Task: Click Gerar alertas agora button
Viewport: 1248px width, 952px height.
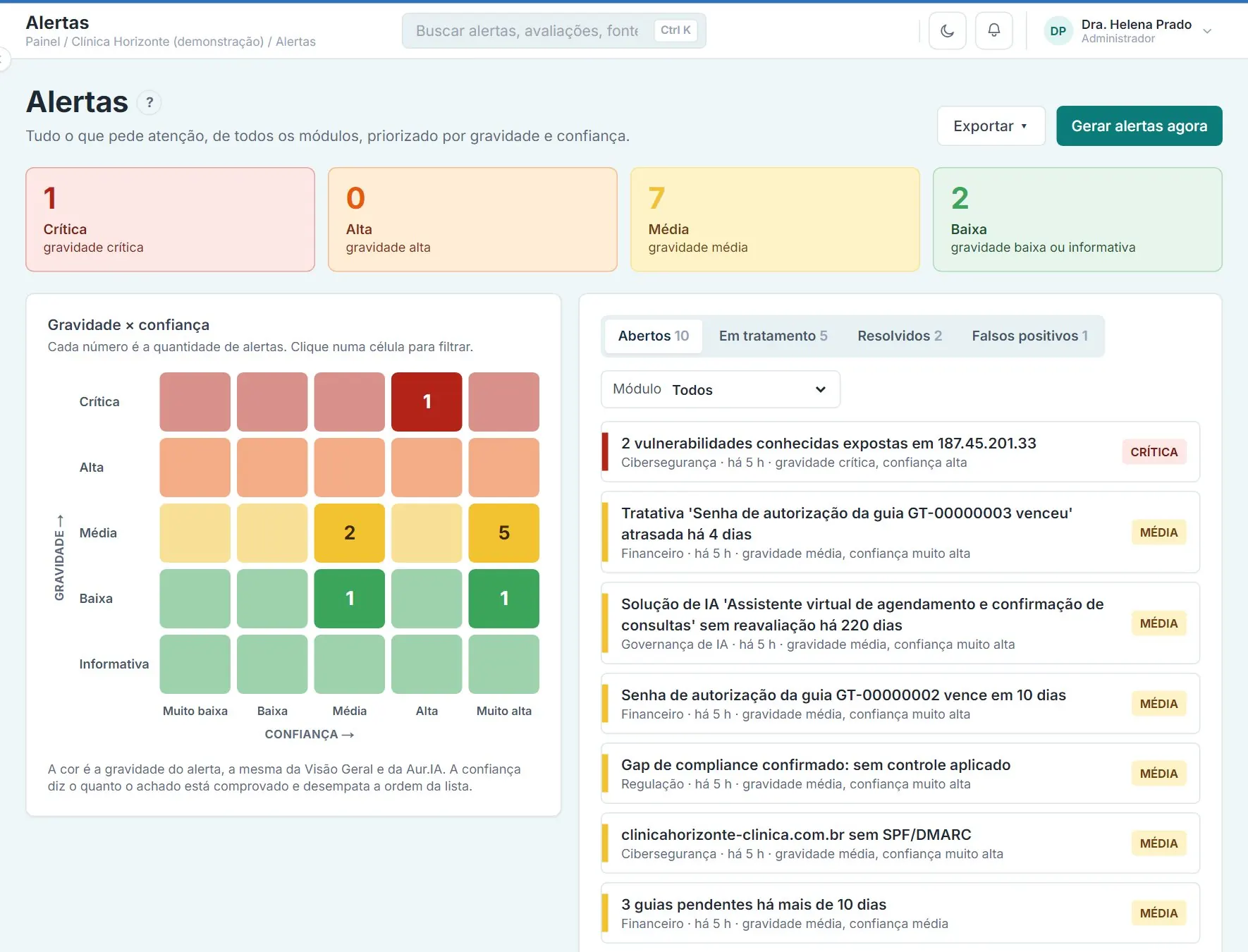Action: click(1139, 126)
